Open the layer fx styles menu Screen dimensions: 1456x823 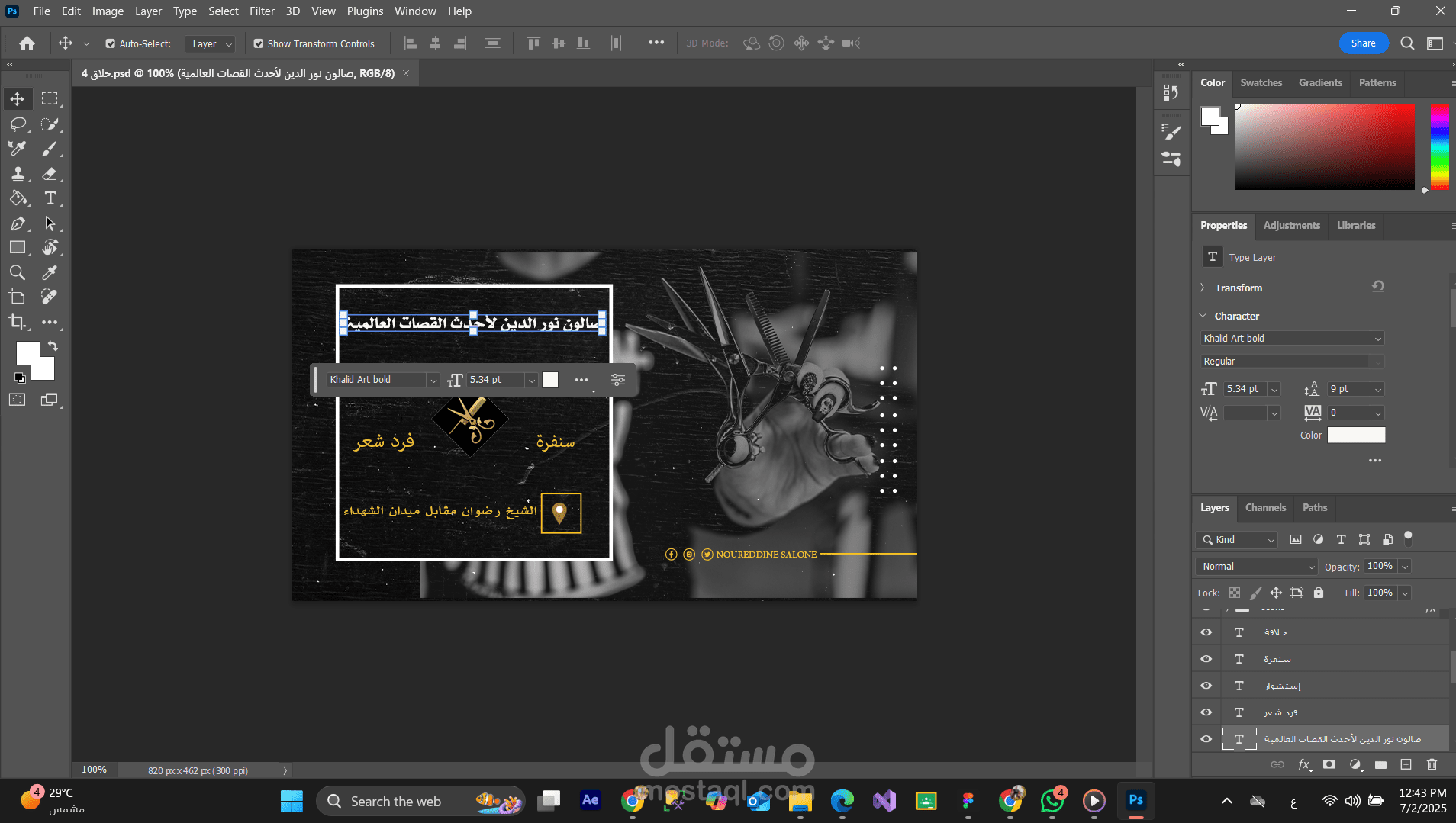(1304, 764)
